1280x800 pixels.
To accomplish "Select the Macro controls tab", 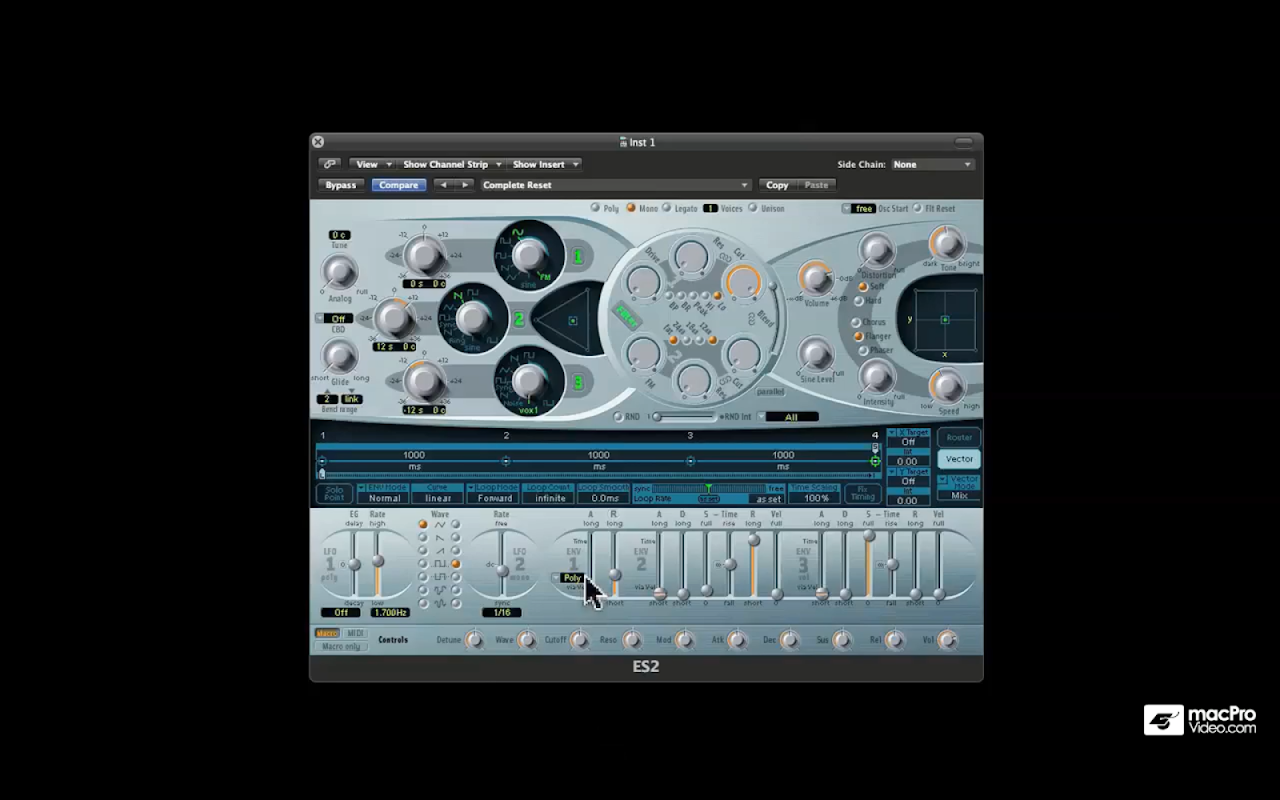I will 327,633.
